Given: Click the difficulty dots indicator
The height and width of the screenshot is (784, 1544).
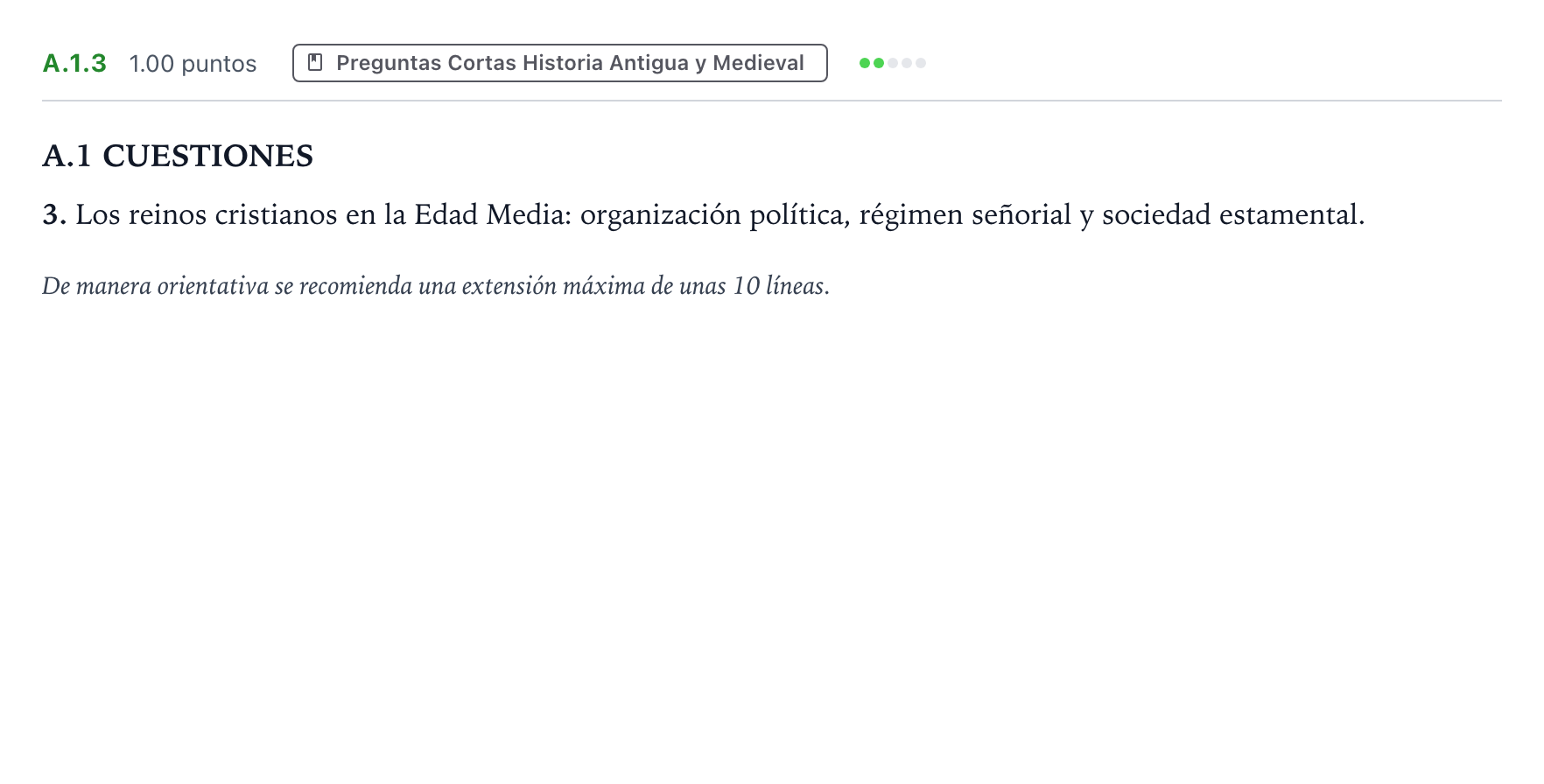Looking at the screenshot, I should tap(892, 63).
